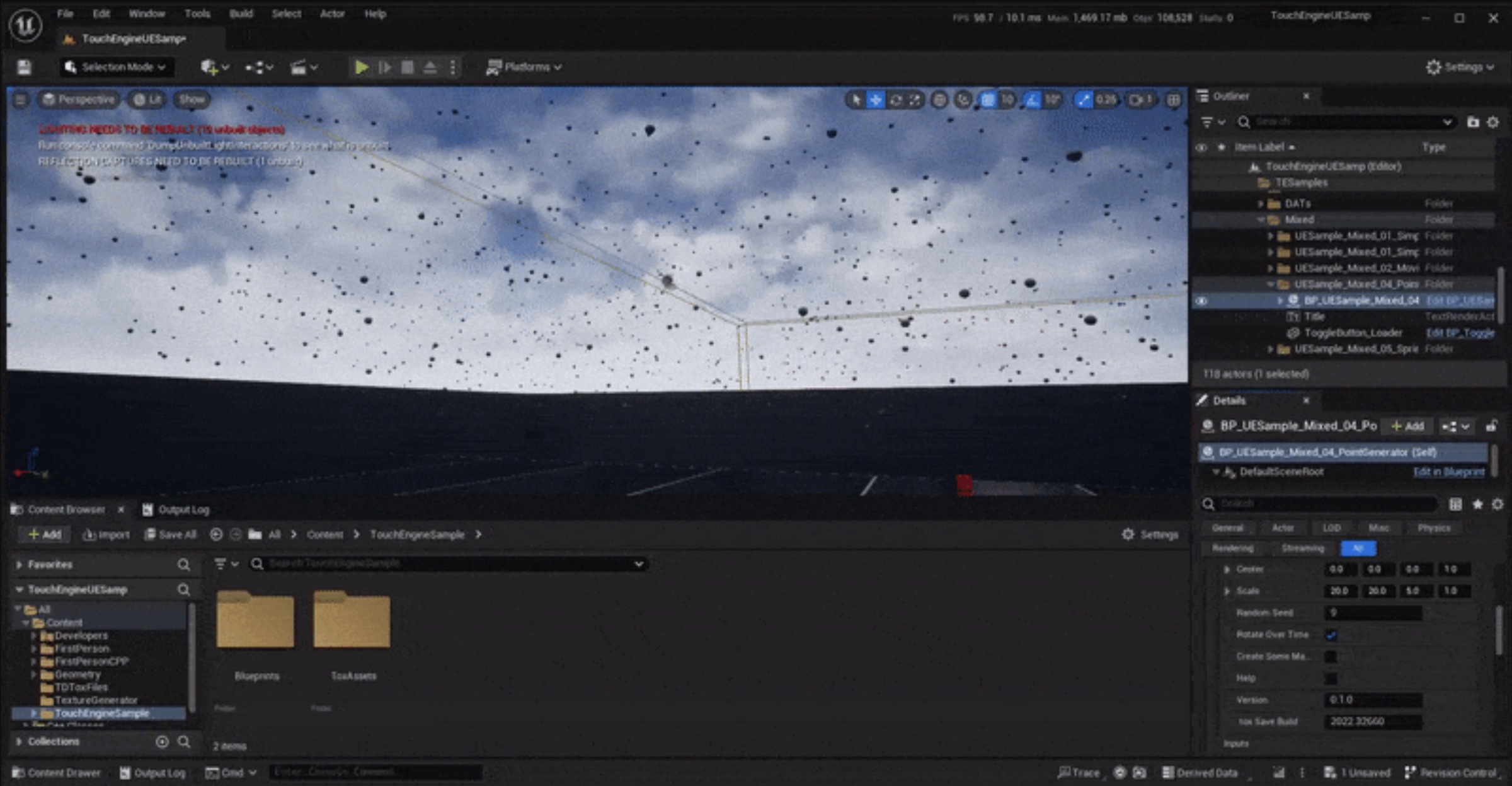Click the Play button to start simulation
This screenshot has height=786, width=1512.
pos(362,67)
